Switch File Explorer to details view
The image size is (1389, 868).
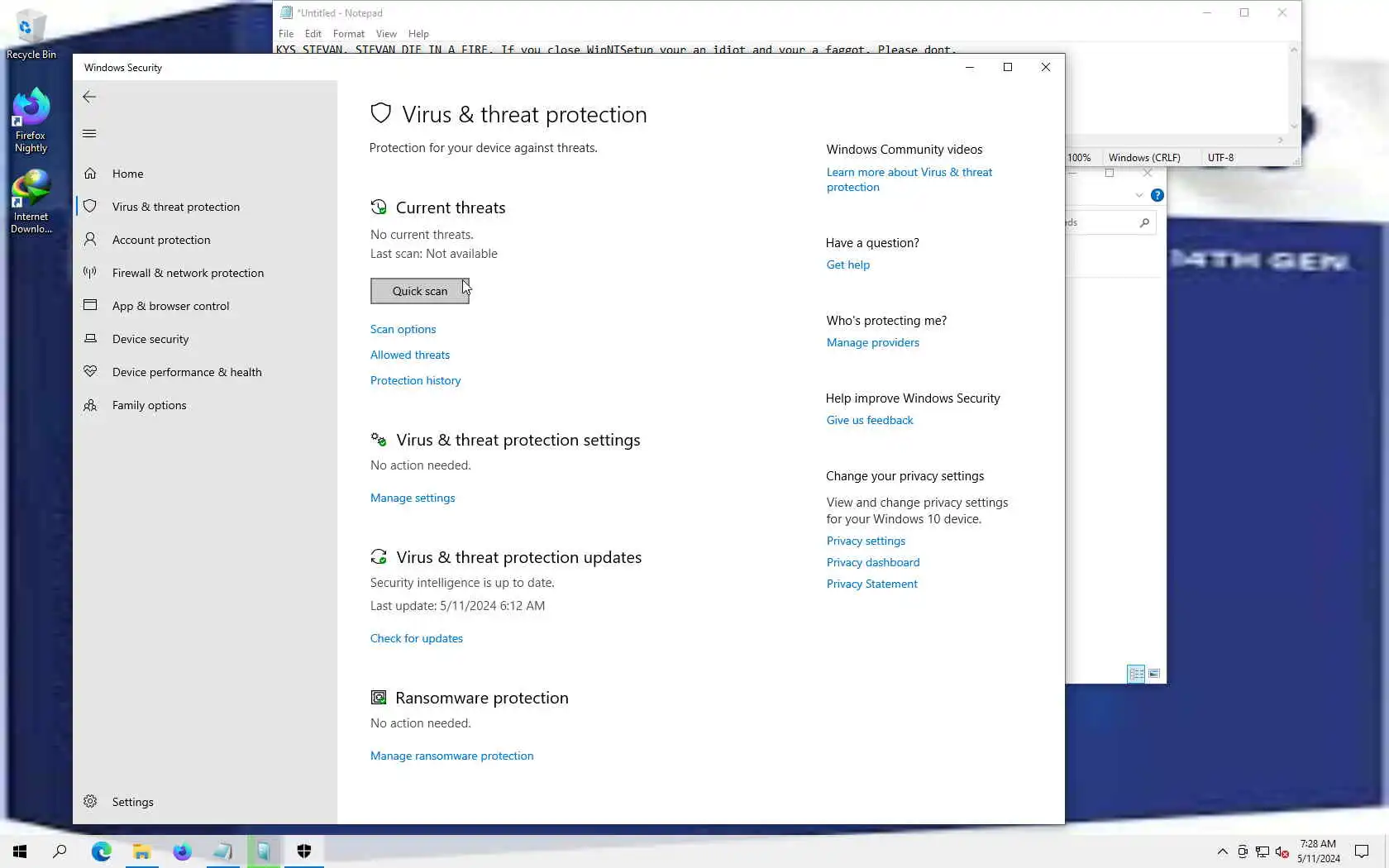point(1137,674)
